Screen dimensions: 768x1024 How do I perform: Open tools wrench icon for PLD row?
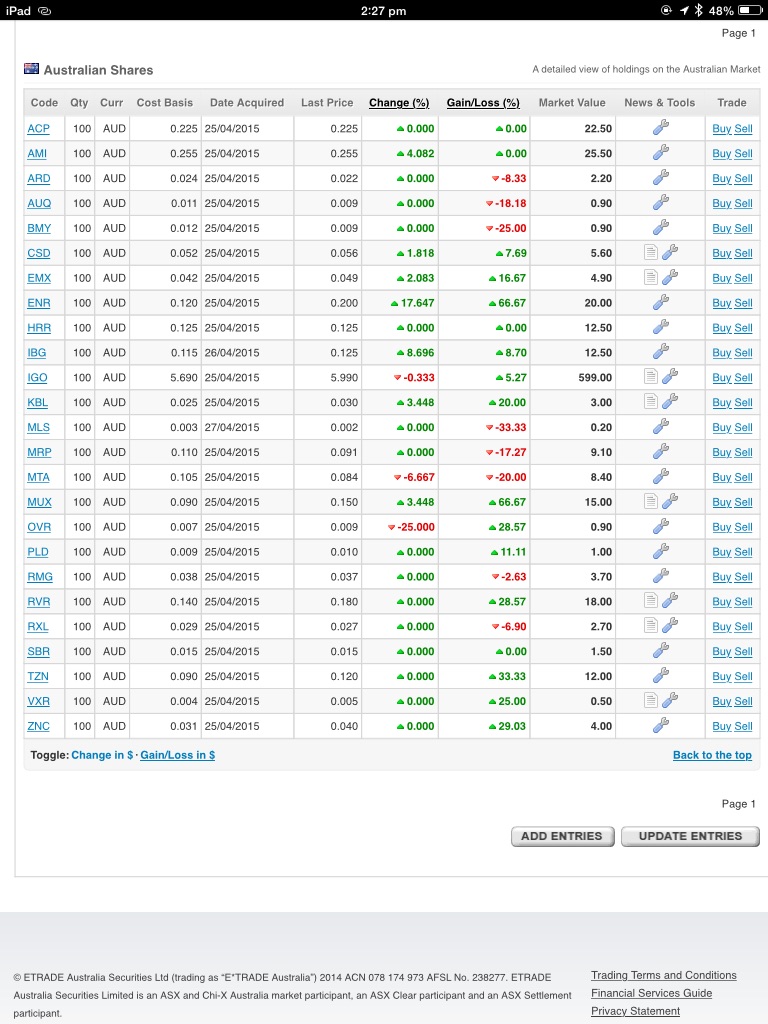[x=661, y=551]
